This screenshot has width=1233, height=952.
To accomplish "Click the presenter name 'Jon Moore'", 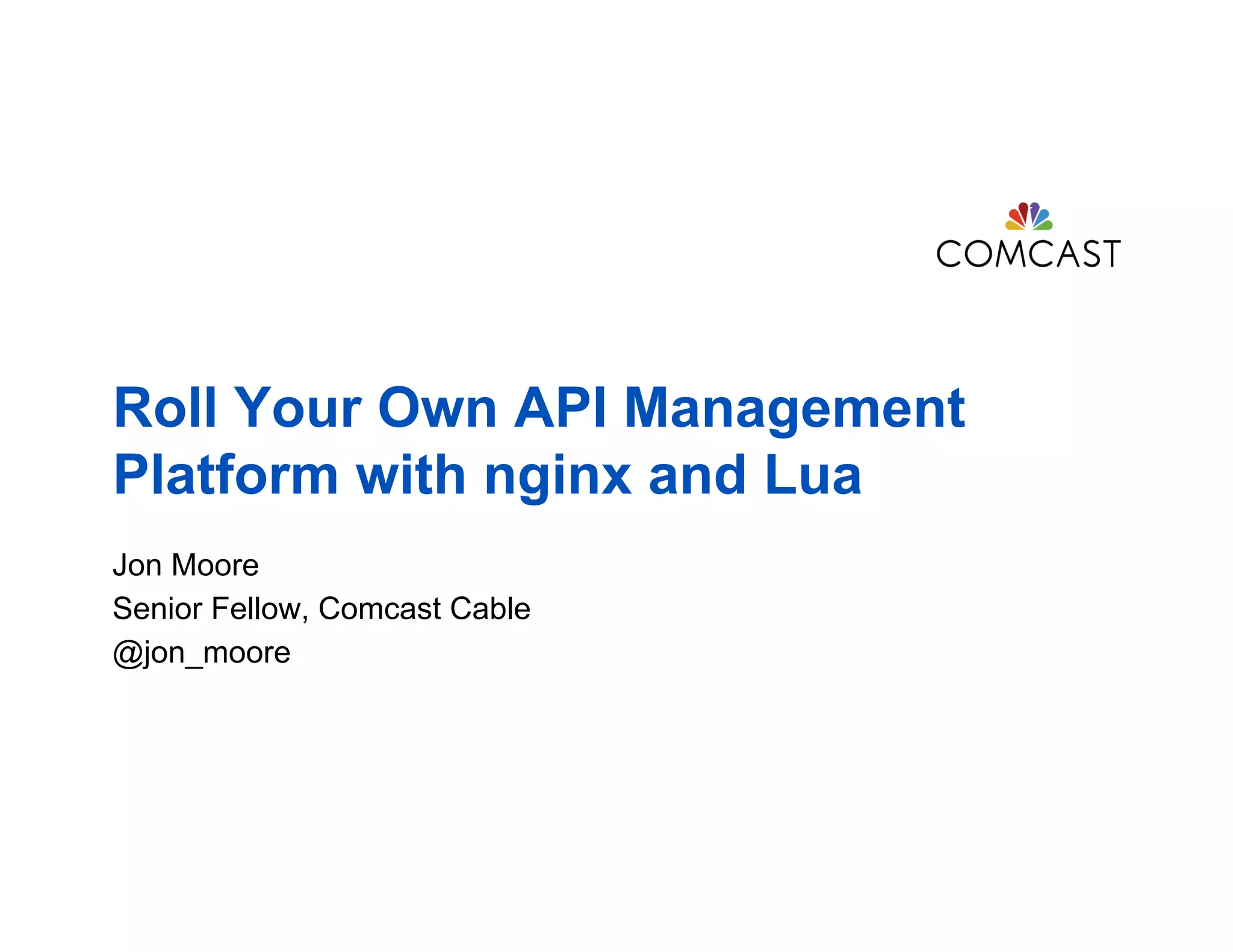I will click(185, 566).
